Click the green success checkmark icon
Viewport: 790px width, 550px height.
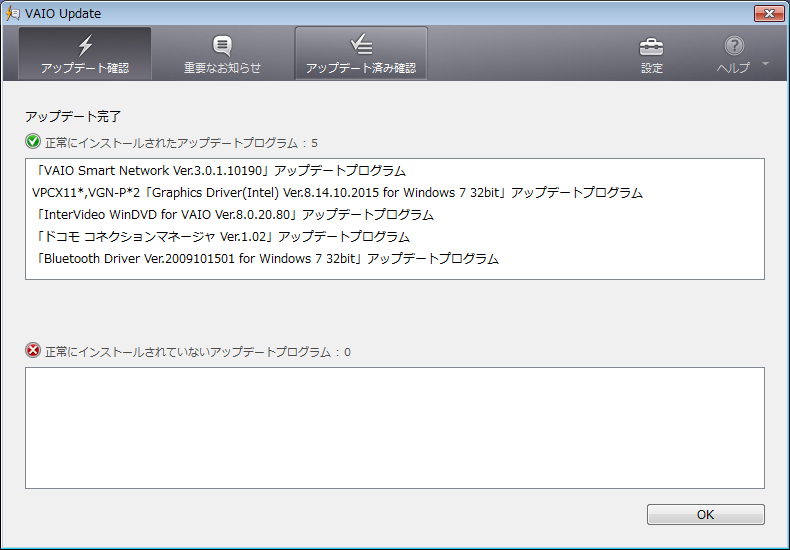click(x=33, y=142)
